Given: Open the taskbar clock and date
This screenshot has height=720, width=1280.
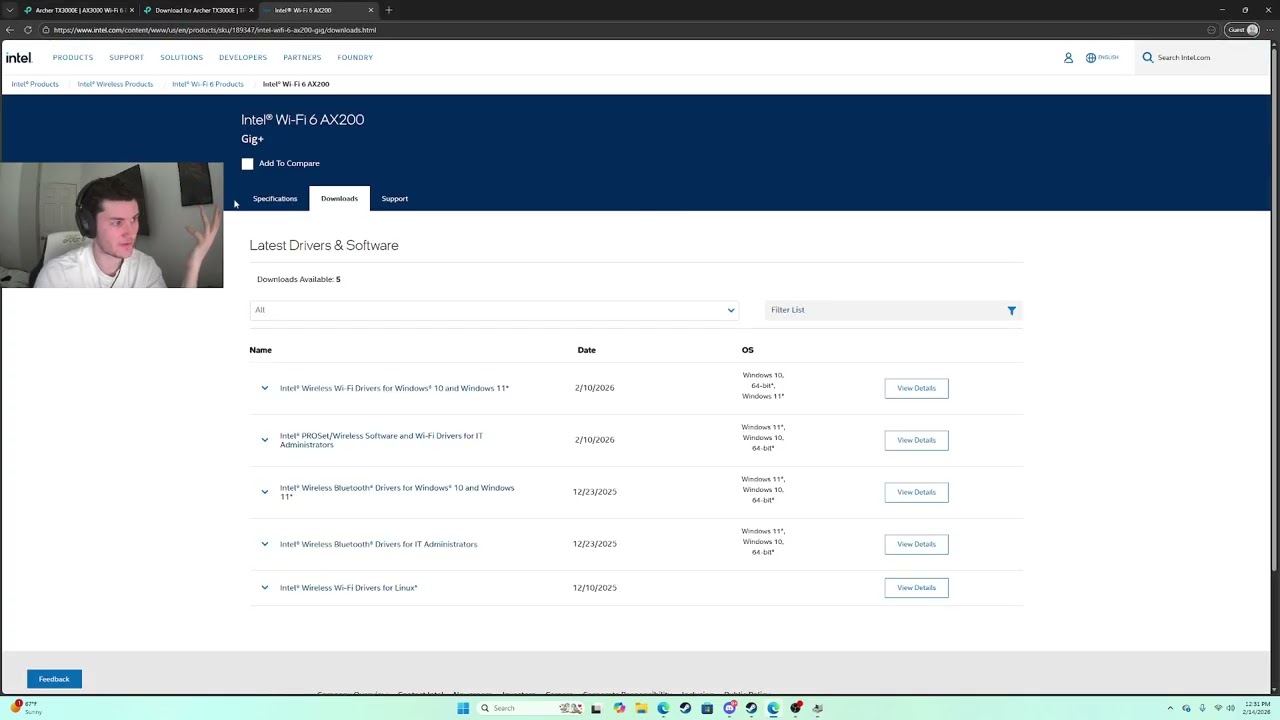Looking at the screenshot, I should pos(1258,708).
